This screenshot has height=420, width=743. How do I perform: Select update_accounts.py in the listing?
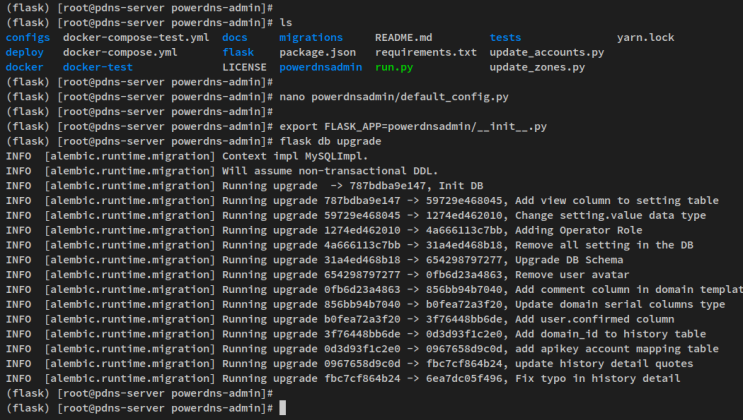click(546, 52)
